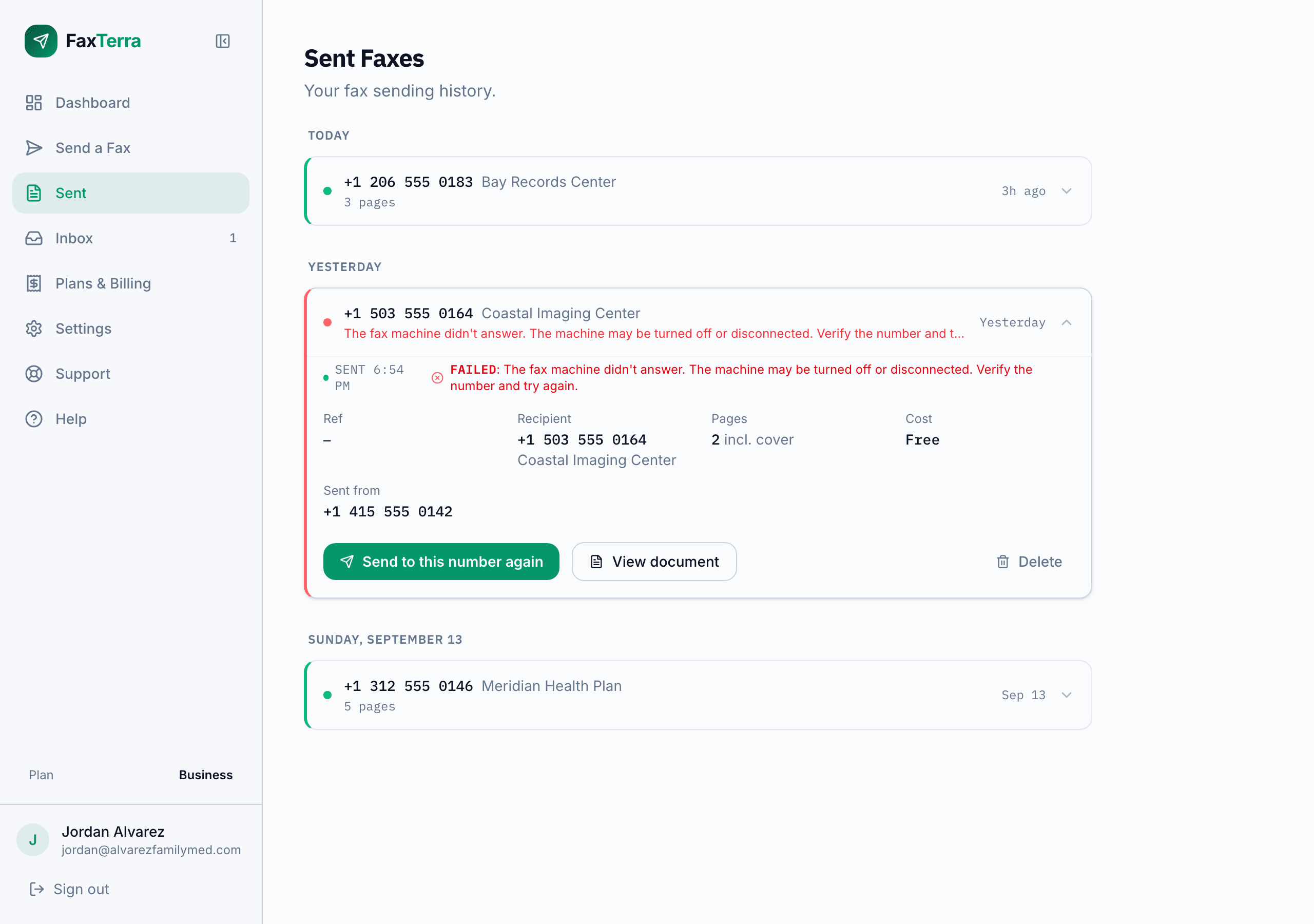Click the Delete trash can icon
Image resolution: width=1314 pixels, height=924 pixels.
coord(1002,562)
